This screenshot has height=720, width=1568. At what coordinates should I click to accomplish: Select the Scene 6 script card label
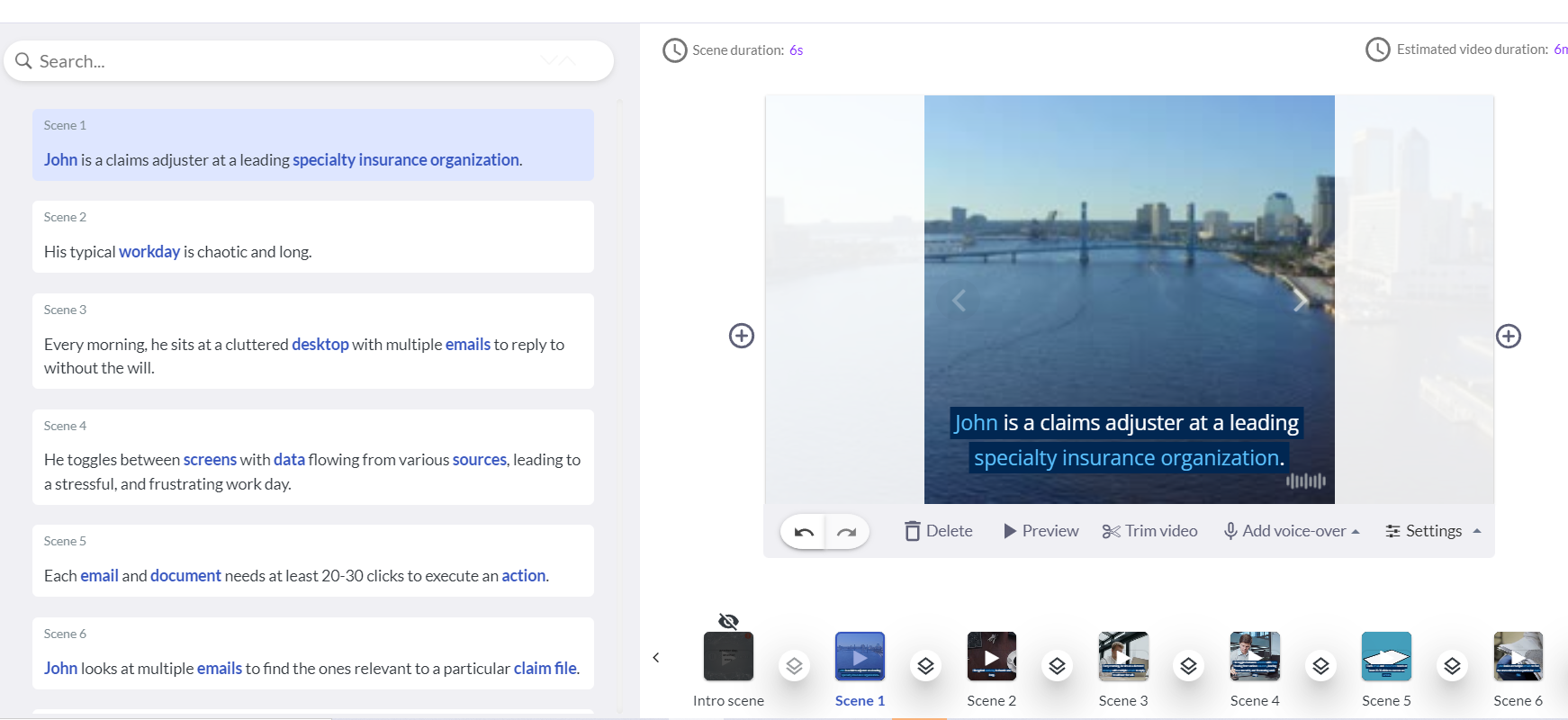(x=65, y=634)
